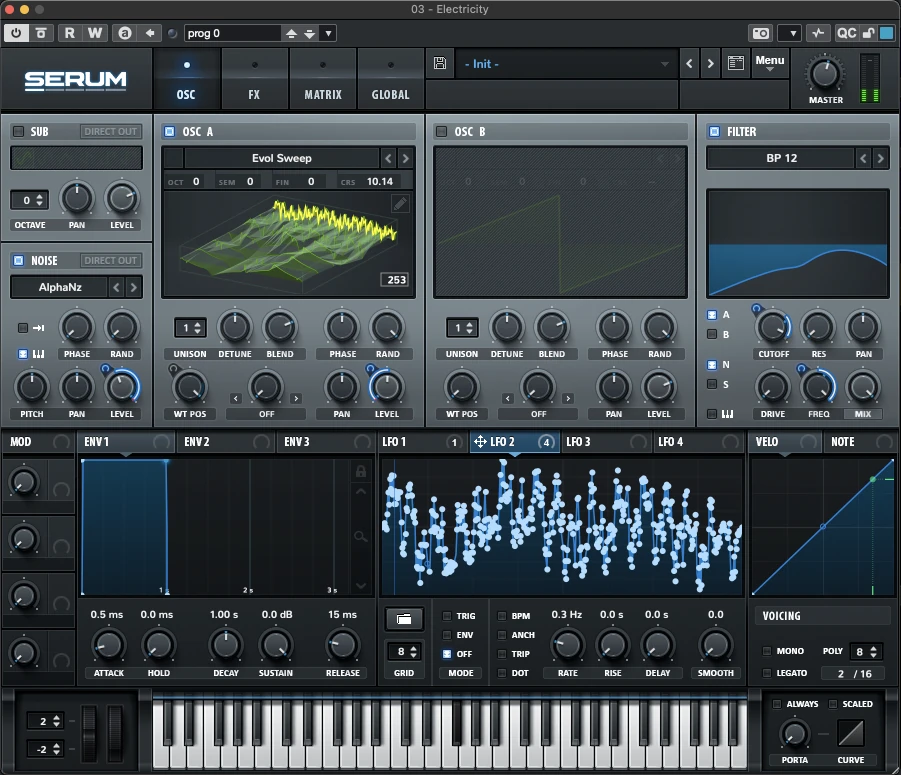The height and width of the screenshot is (775, 901).
Task: Open the LFO shape folder icon
Action: (404, 619)
